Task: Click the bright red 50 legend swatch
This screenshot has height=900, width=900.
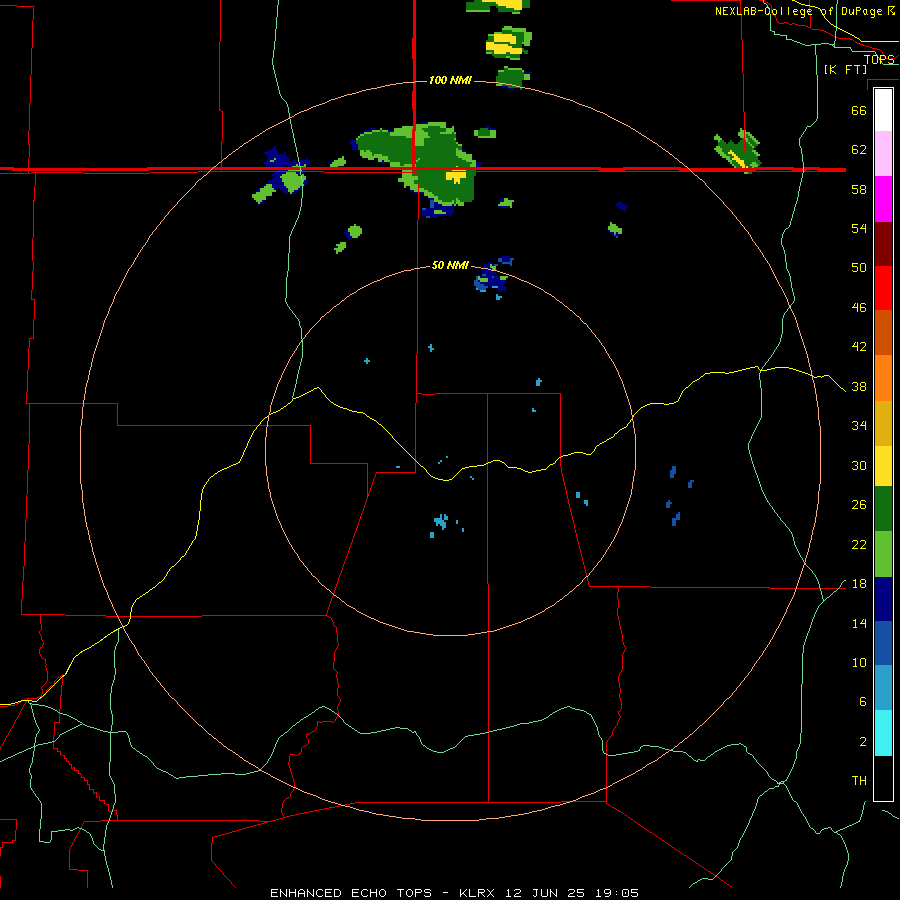Action: [883, 288]
